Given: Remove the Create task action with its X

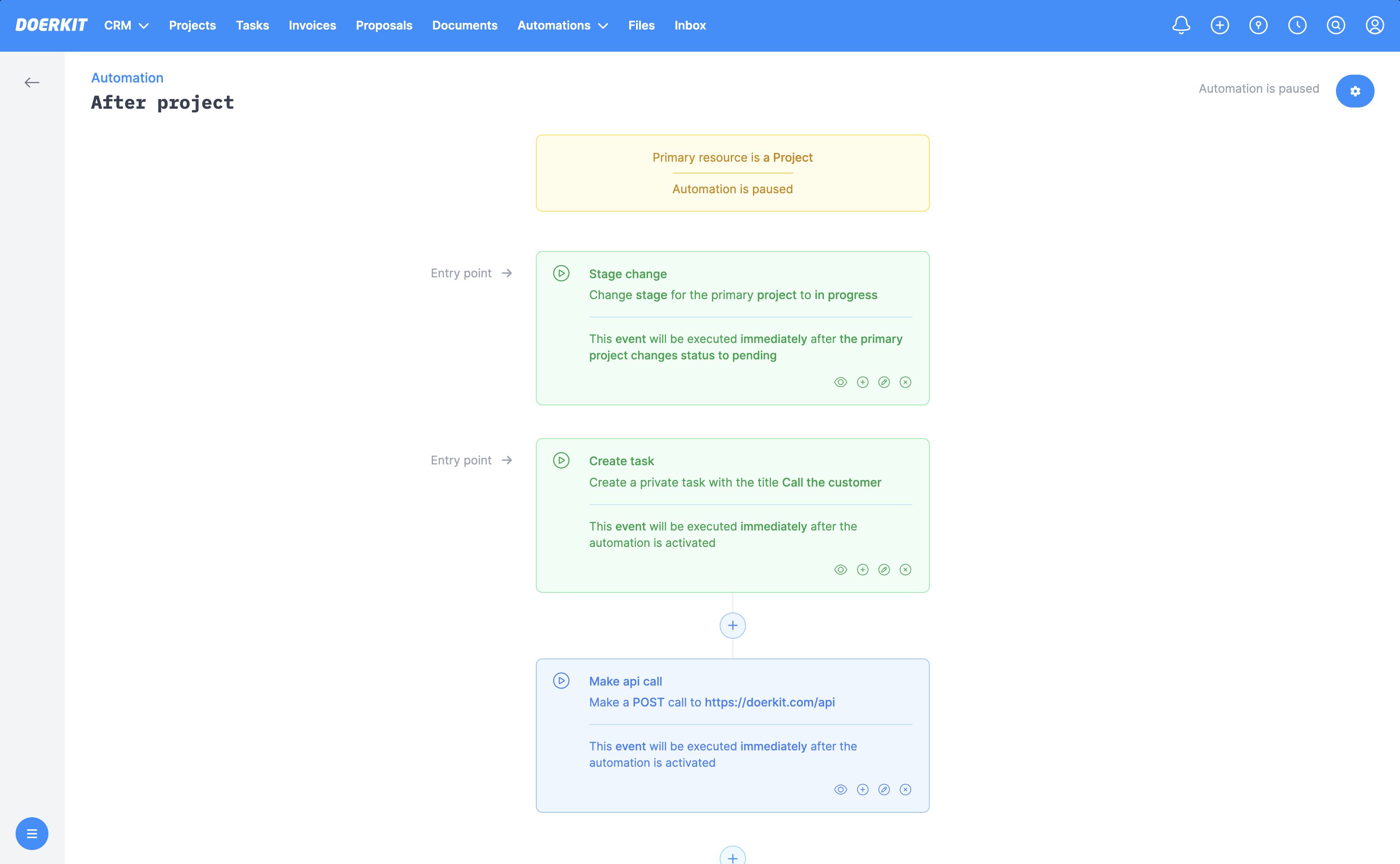Looking at the screenshot, I should coord(905,569).
